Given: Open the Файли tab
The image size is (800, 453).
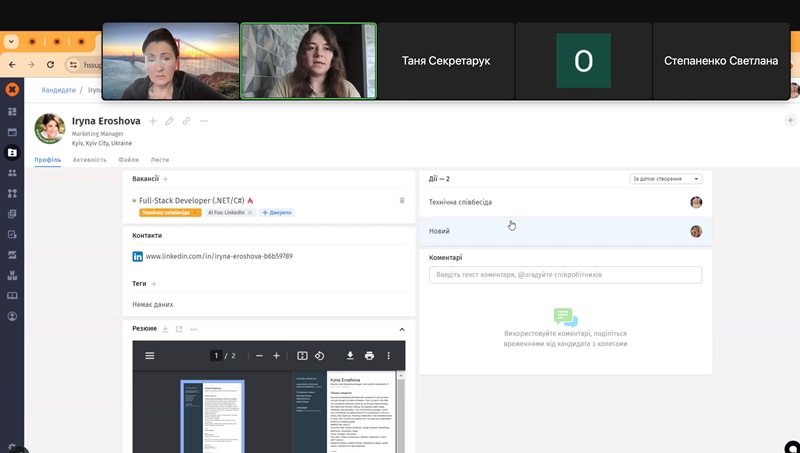Looking at the screenshot, I should pyautogui.click(x=128, y=159).
